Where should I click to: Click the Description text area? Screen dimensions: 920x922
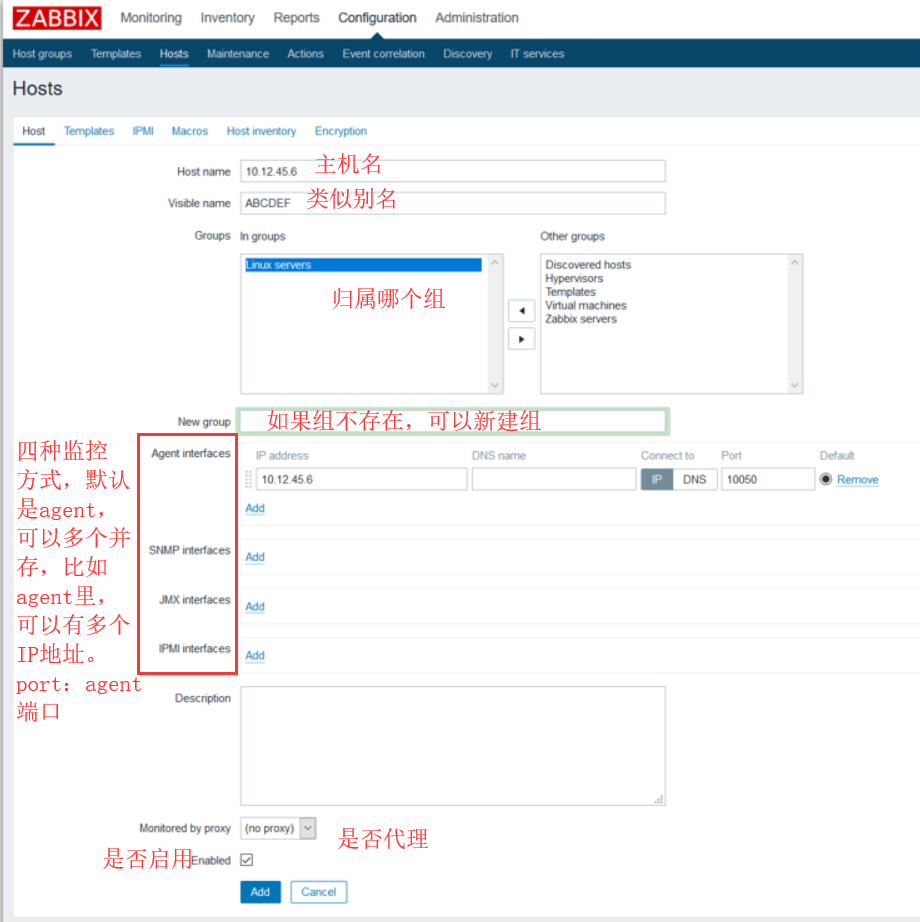click(x=453, y=746)
